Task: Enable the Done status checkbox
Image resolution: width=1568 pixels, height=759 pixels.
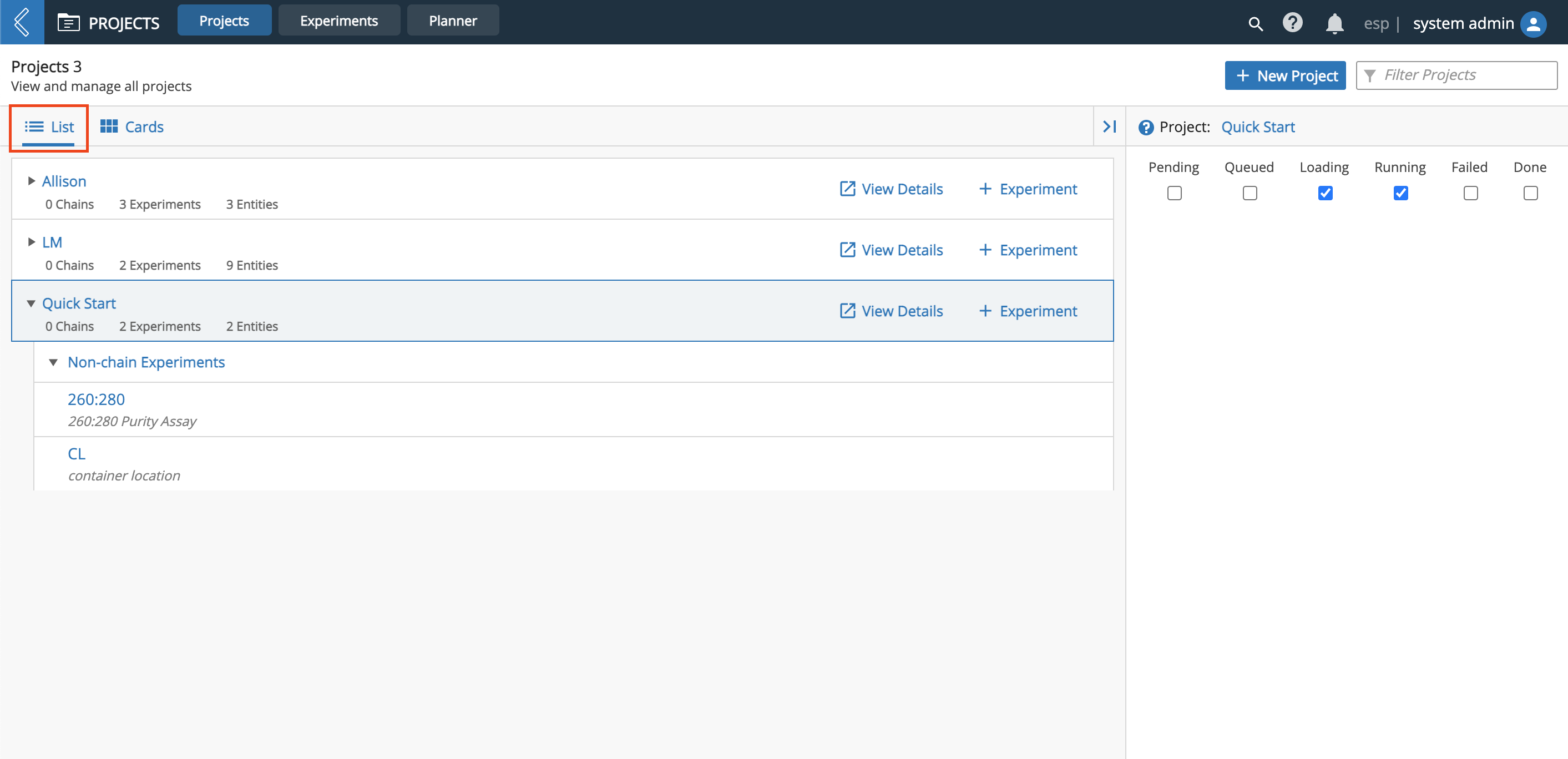Action: click(1530, 193)
